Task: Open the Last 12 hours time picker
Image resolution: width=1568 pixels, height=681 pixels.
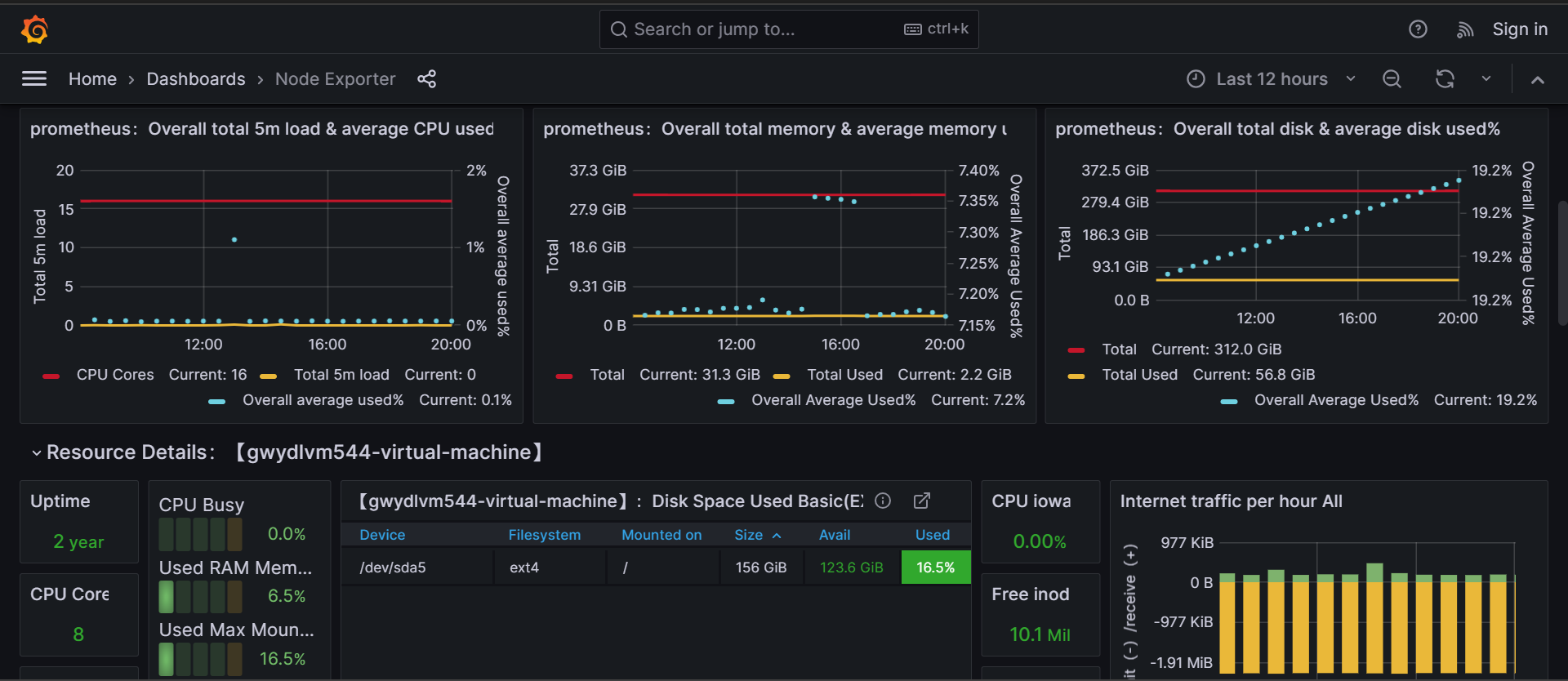Action: coord(1271,78)
